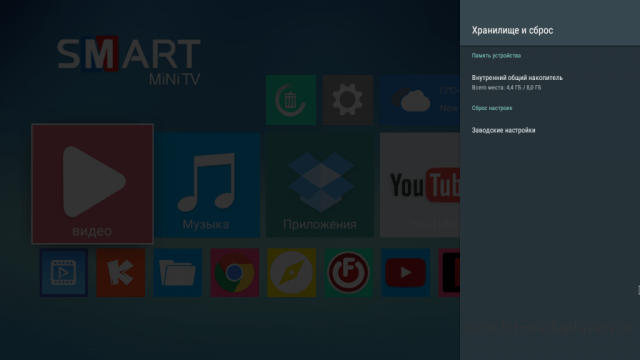Viewport: 640px width, 360px height.
Task: Click the Сброс настроек section label
Action: pyautogui.click(x=492, y=108)
